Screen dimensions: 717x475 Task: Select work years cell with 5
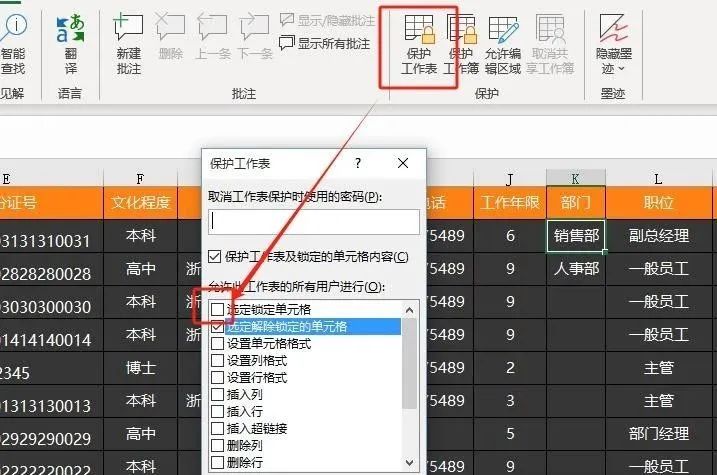point(510,433)
